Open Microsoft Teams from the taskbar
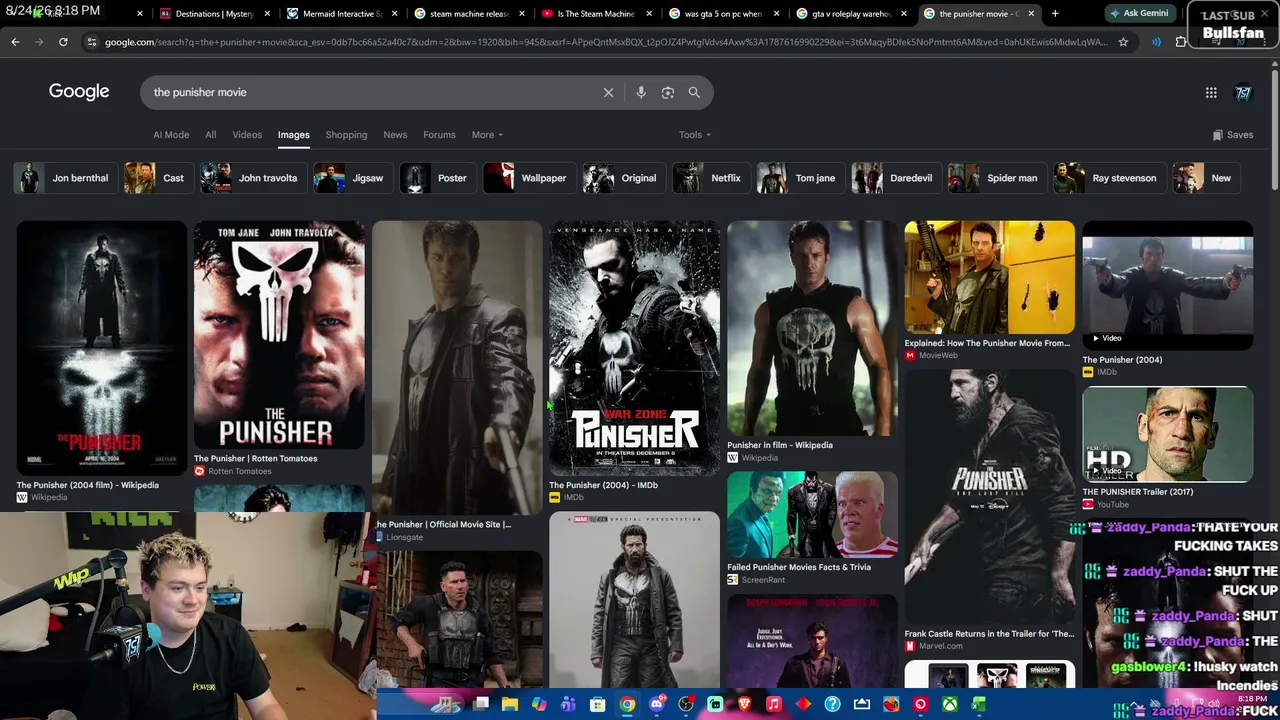The width and height of the screenshot is (1280, 720). point(568,704)
